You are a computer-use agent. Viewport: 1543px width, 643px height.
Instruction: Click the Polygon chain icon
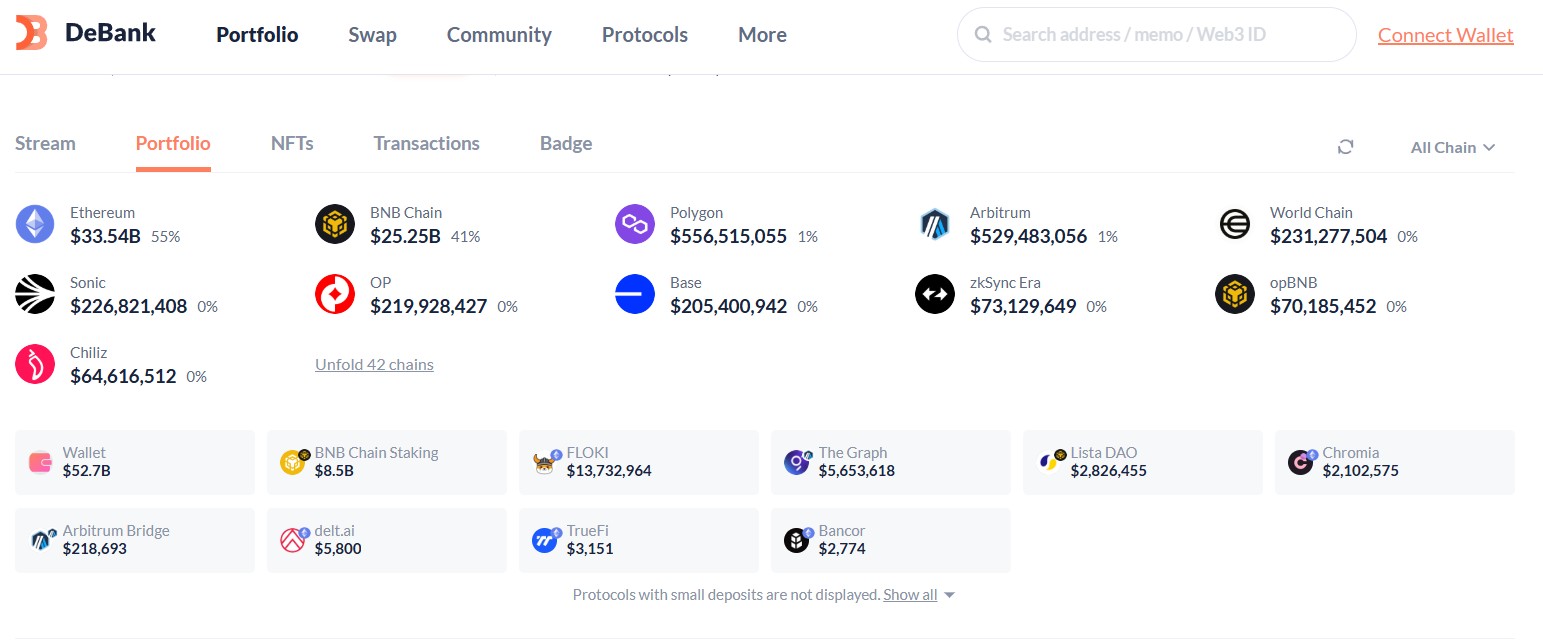[x=635, y=224]
